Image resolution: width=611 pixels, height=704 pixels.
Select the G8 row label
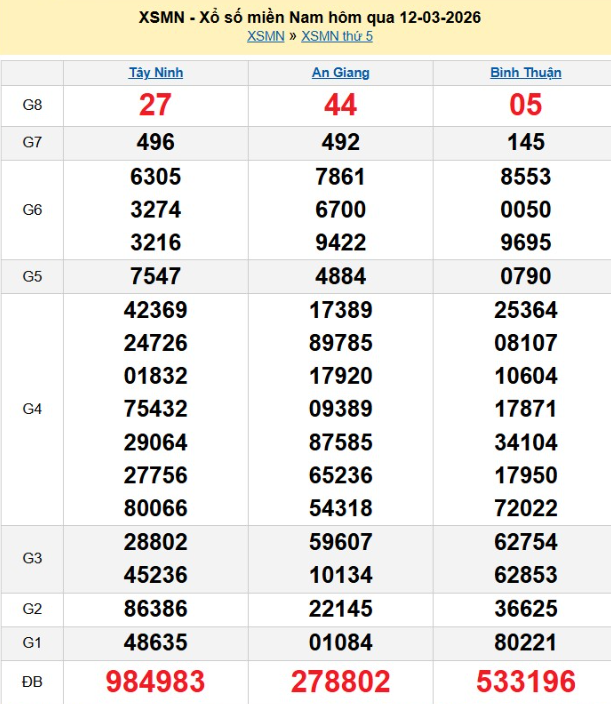pyautogui.click(x=32, y=105)
